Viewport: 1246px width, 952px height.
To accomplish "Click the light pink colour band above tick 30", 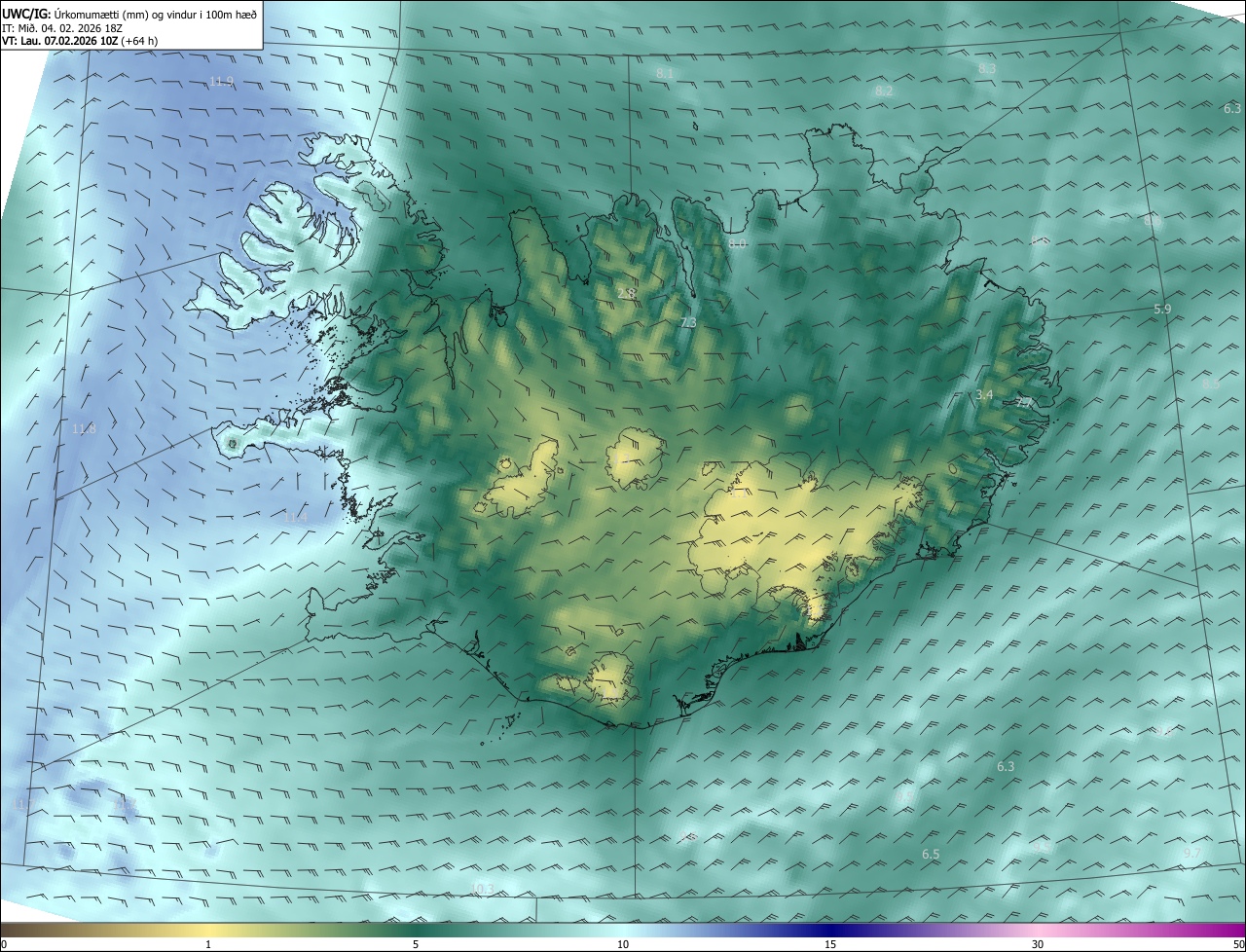I will point(1038,930).
